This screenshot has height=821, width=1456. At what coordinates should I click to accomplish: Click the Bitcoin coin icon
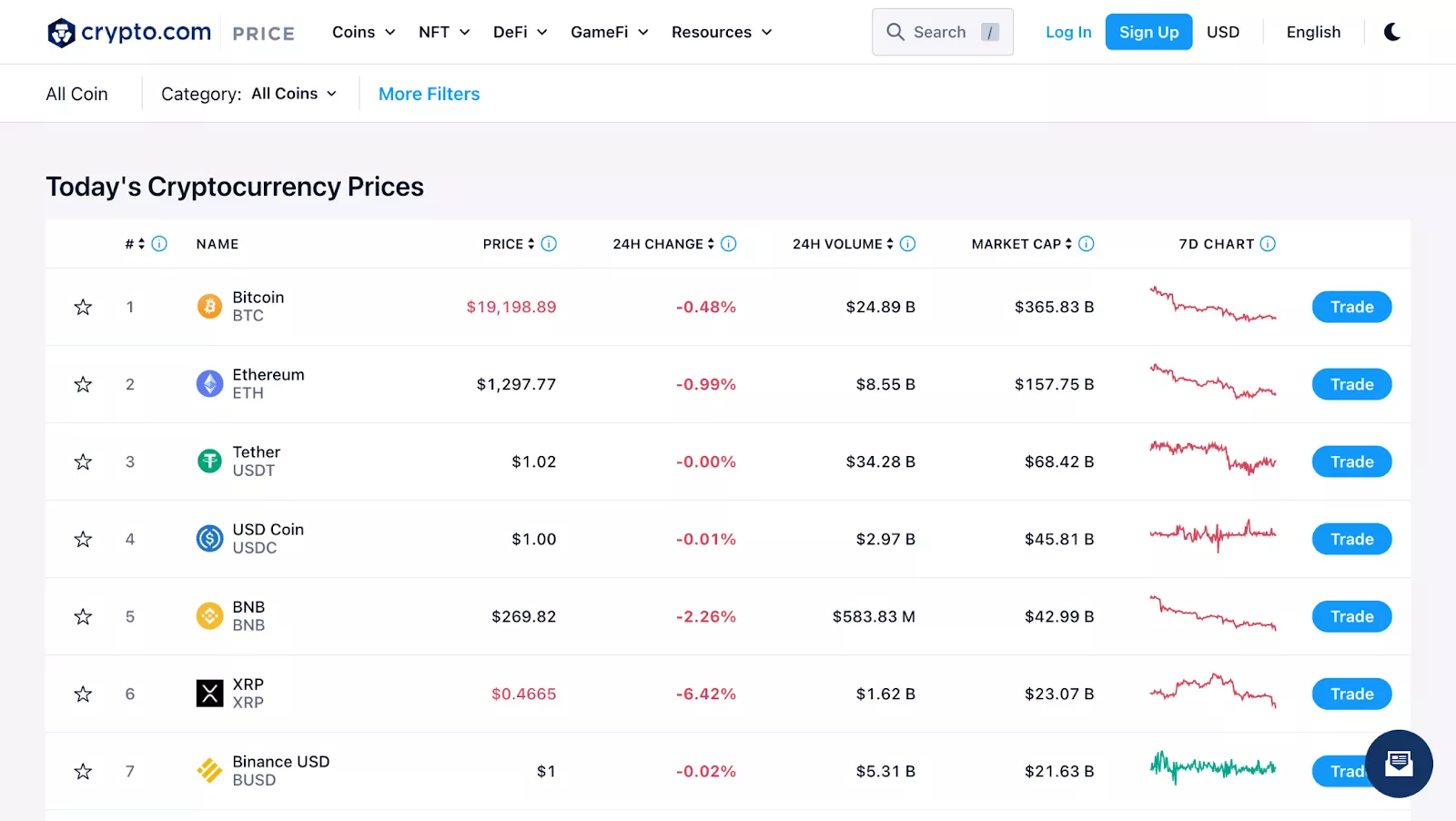click(x=209, y=307)
